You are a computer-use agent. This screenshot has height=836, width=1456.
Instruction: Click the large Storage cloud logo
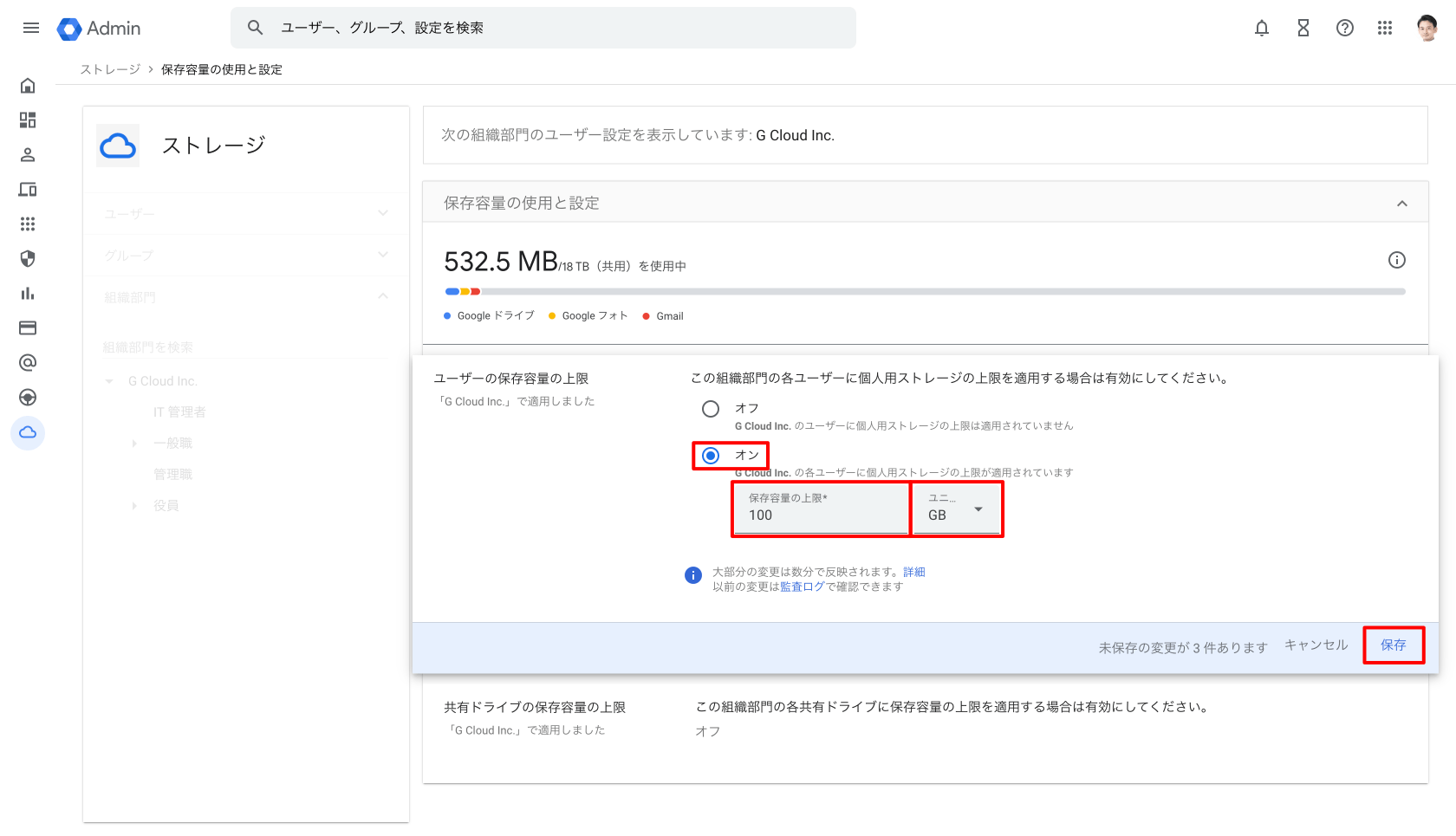[x=118, y=146]
